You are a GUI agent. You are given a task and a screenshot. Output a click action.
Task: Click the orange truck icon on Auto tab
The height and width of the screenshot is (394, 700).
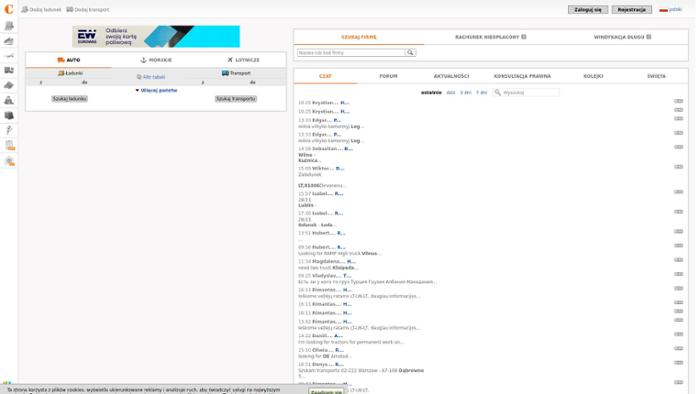tap(61, 60)
